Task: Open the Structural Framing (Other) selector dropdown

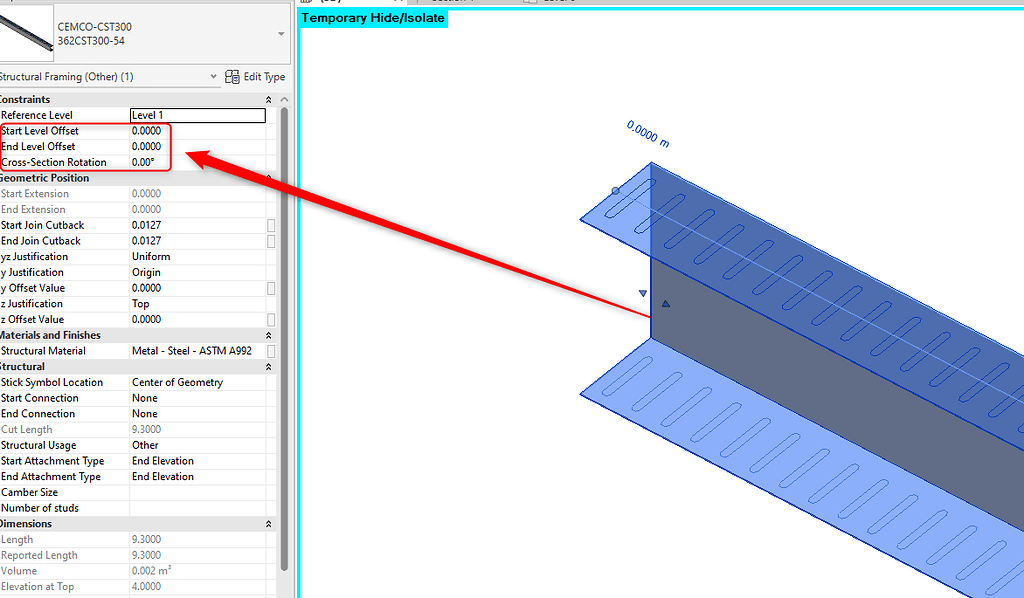Action: tap(212, 76)
